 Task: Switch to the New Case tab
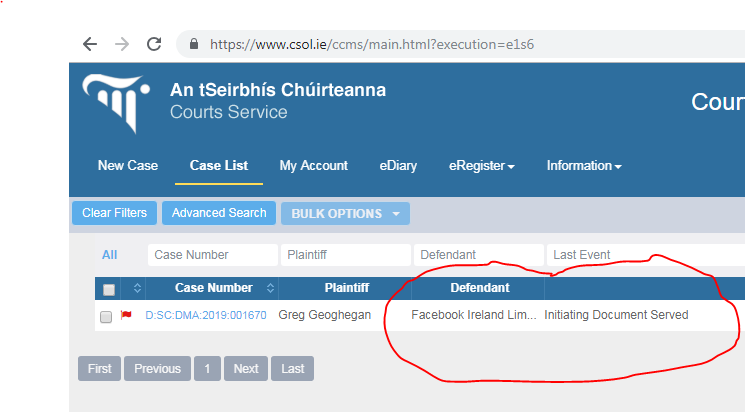[x=128, y=165]
